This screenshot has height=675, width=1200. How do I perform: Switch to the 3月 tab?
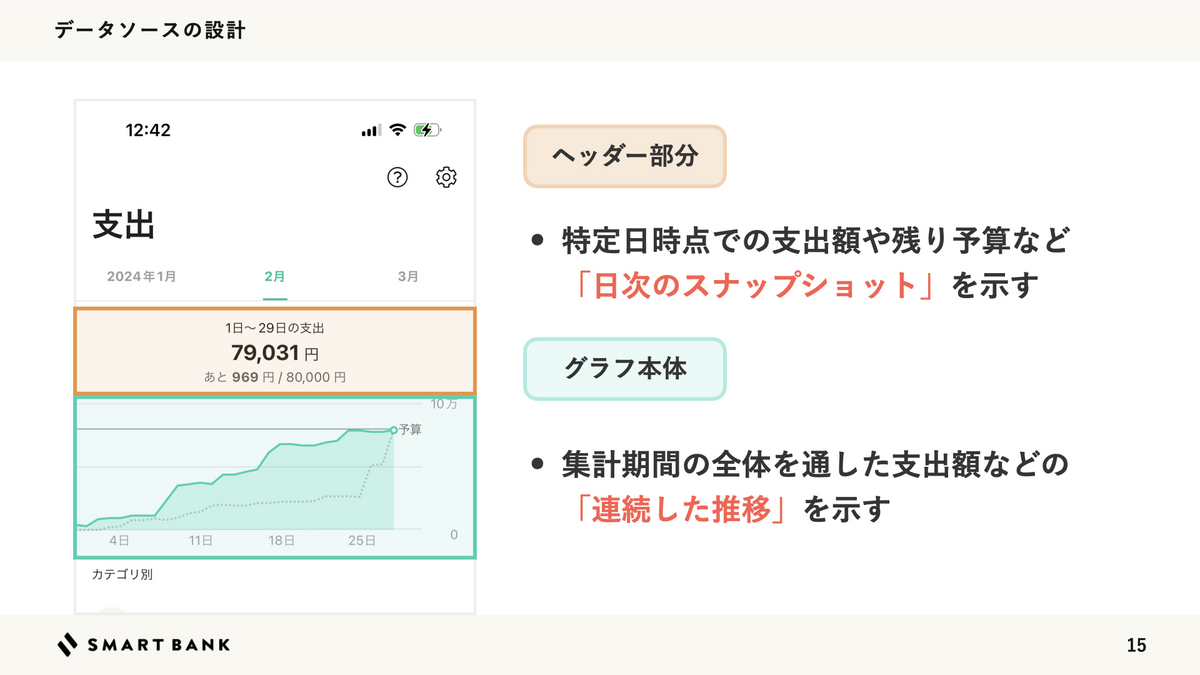(408, 276)
